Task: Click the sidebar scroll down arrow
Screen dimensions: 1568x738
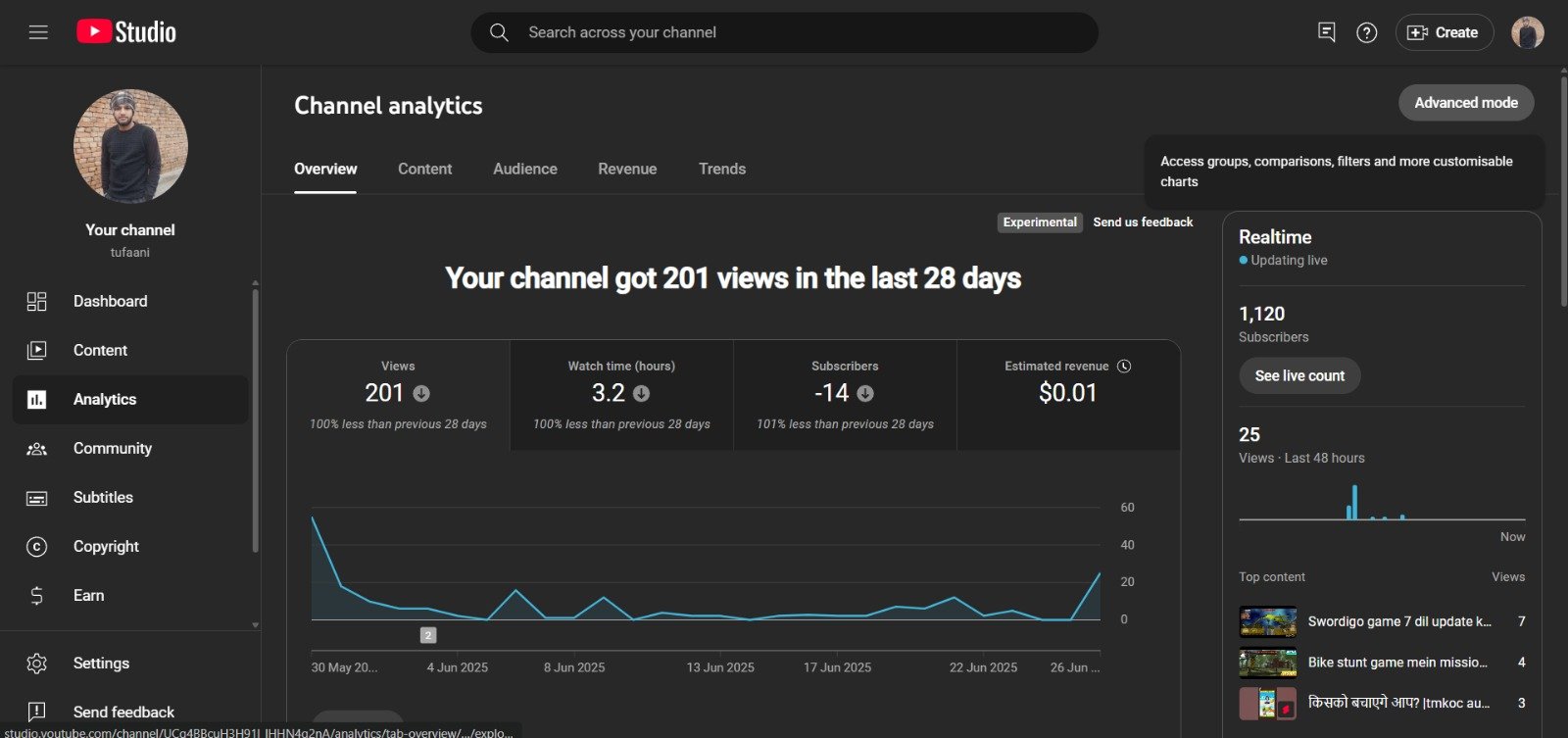Action: pyautogui.click(x=256, y=624)
